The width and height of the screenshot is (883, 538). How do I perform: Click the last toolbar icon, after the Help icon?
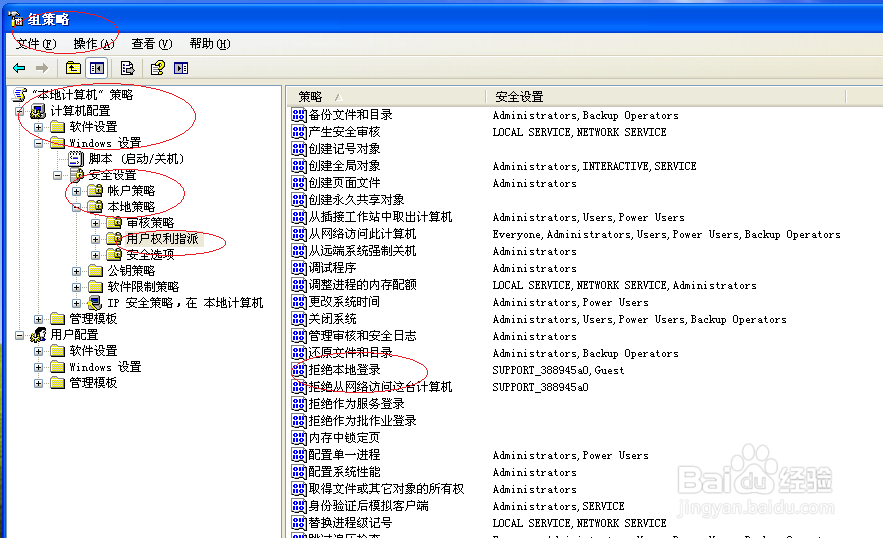click(181, 68)
